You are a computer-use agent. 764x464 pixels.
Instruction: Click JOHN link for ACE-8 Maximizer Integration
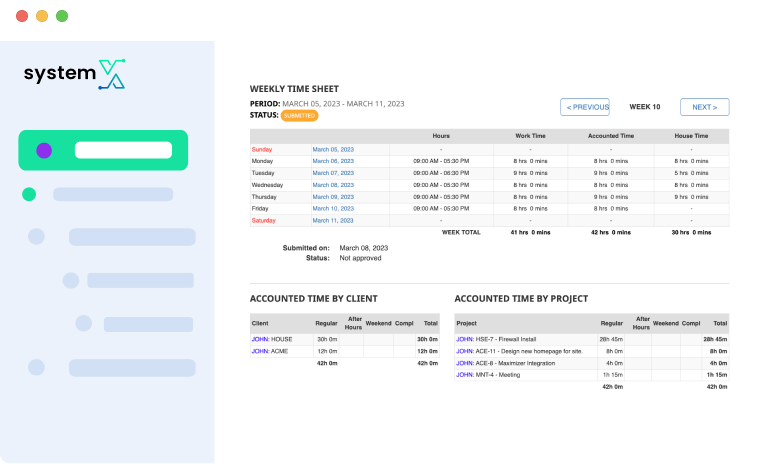pyautogui.click(x=464, y=362)
